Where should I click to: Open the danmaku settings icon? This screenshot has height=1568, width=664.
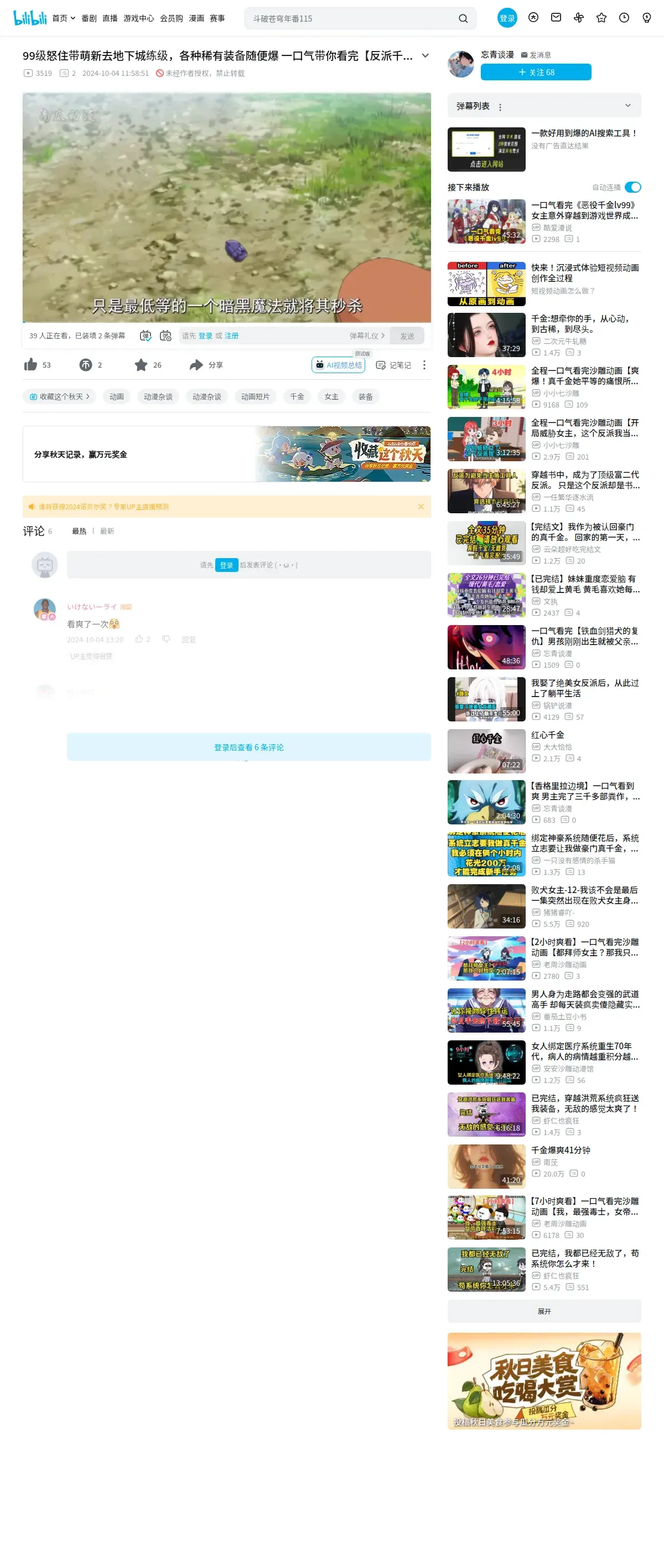(165, 336)
